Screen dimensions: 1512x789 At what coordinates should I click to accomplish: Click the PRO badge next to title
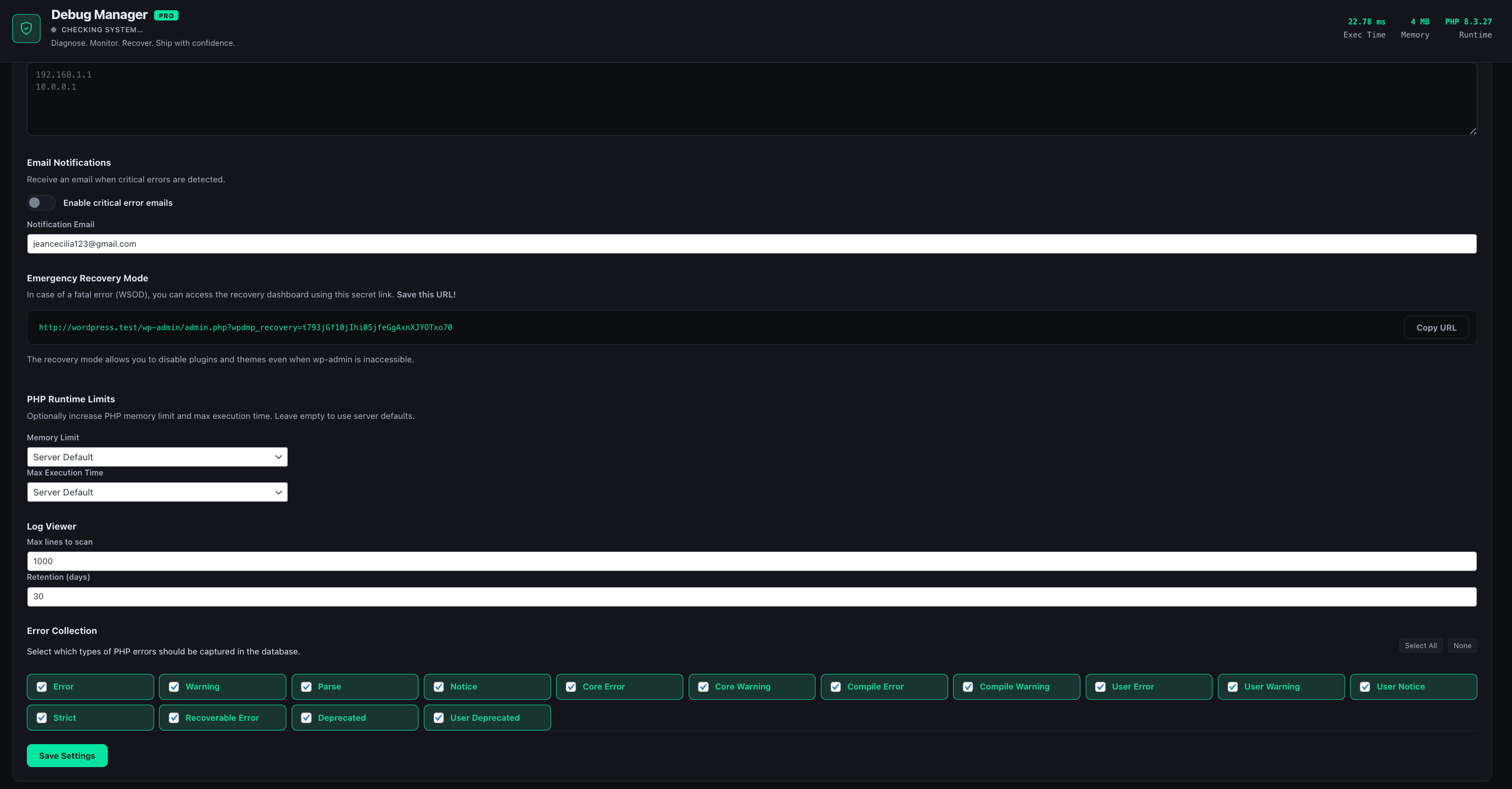coord(166,16)
